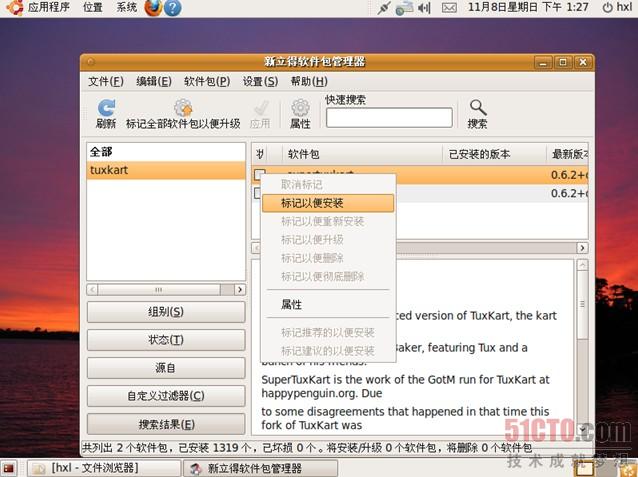The width and height of the screenshot is (638, 477).
Task: Open the 编辑(E) menu
Action: (x=154, y=81)
